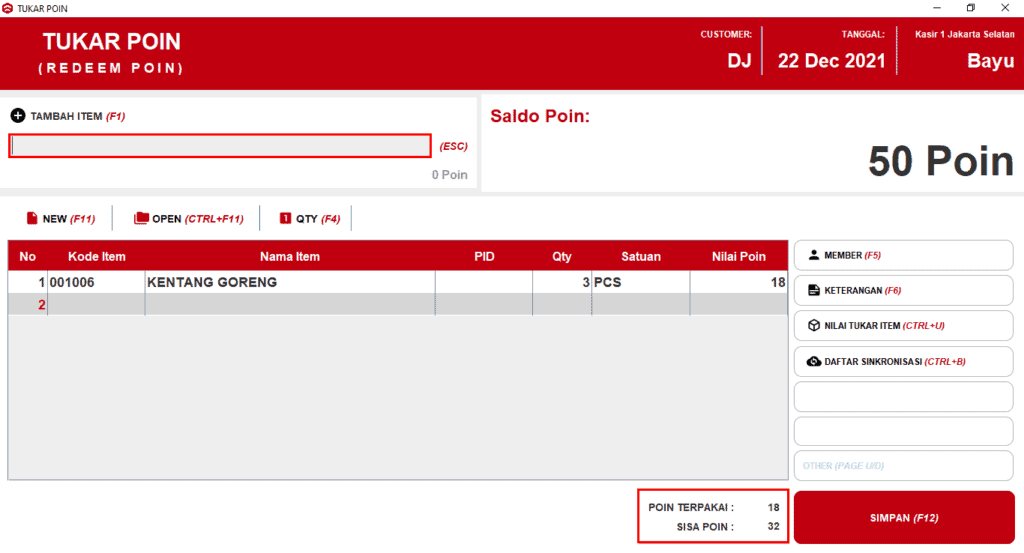Image resolution: width=1024 pixels, height=553 pixels.
Task: Click the Daftar Sinkronisasi cloud icon
Action: click(813, 361)
